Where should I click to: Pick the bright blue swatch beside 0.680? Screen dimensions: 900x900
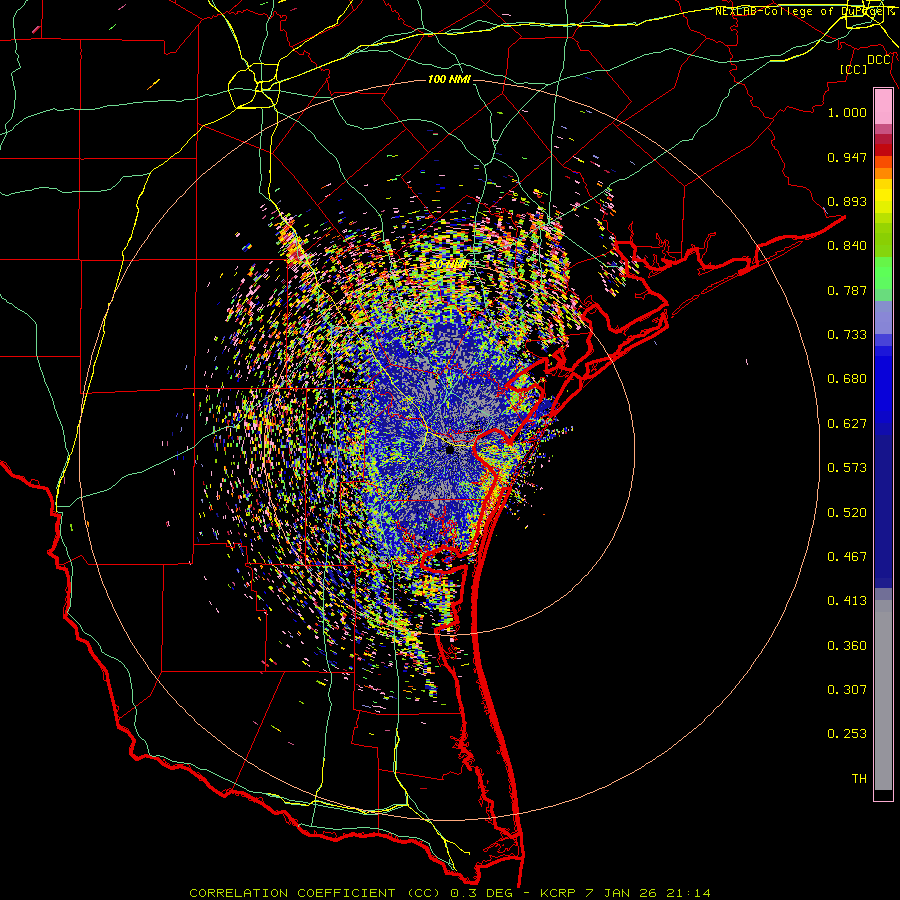(x=883, y=385)
